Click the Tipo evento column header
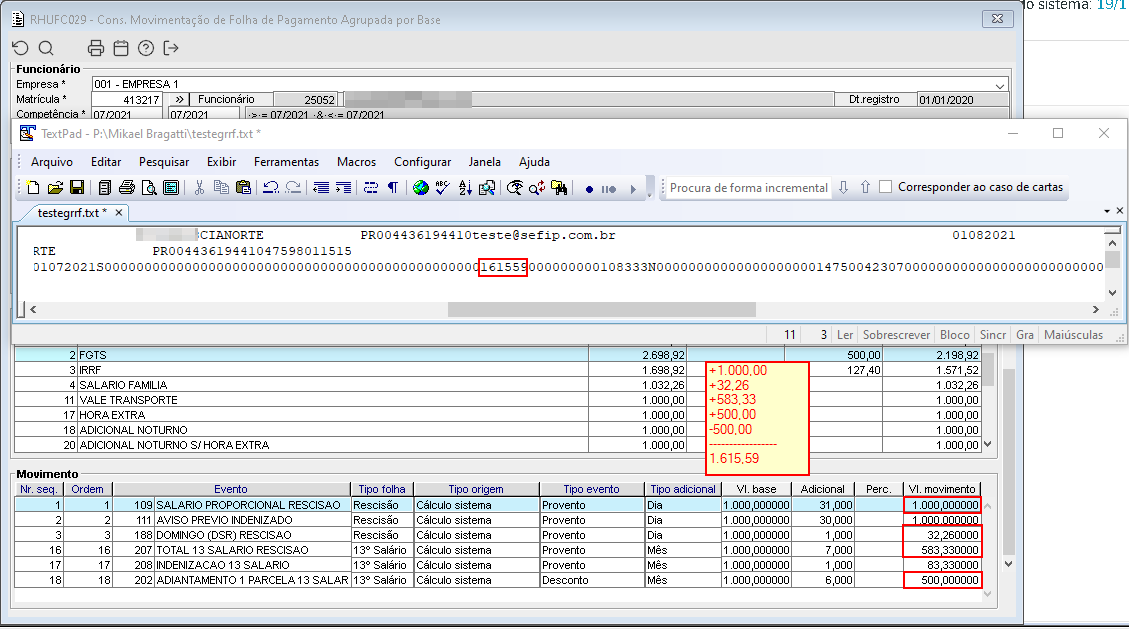The height and width of the screenshot is (629, 1129). pyautogui.click(x=590, y=489)
